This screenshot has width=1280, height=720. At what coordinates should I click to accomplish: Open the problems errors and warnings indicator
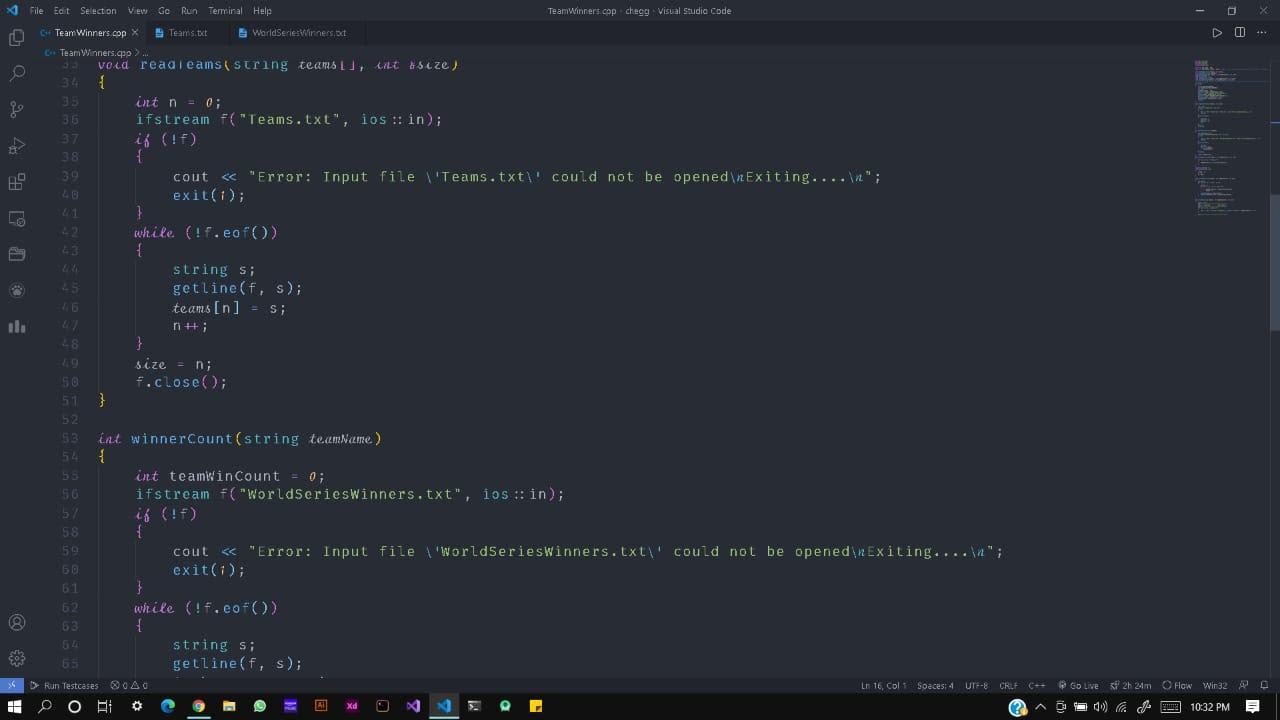(x=129, y=685)
